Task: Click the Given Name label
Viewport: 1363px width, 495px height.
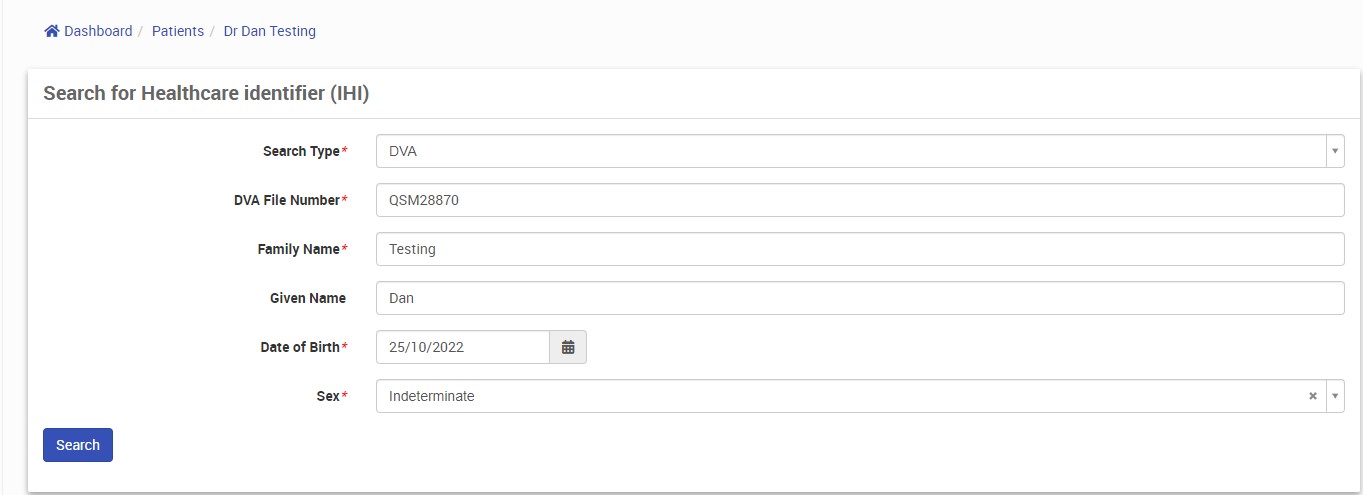Action: coord(308,298)
